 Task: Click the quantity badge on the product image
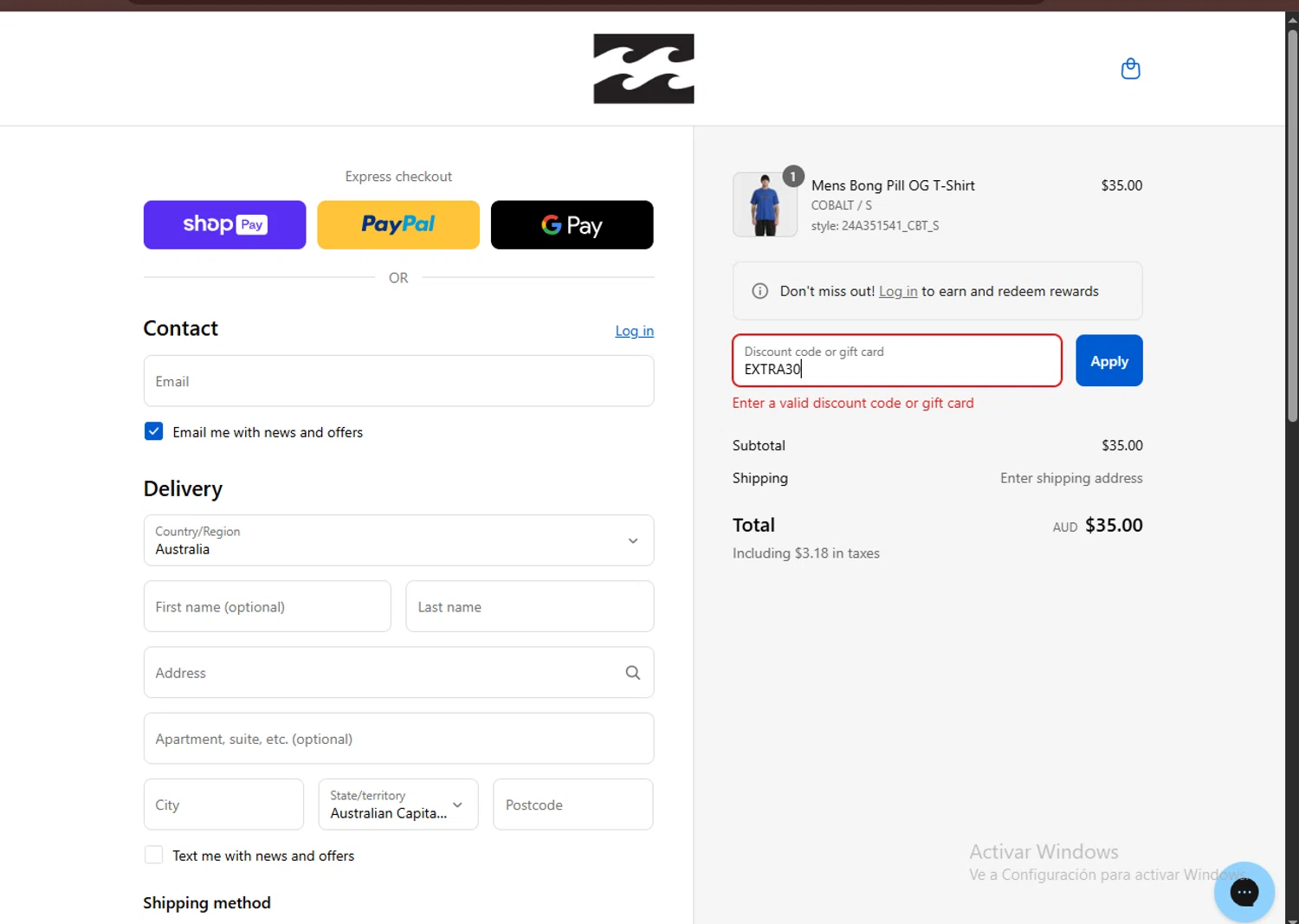[x=793, y=177]
